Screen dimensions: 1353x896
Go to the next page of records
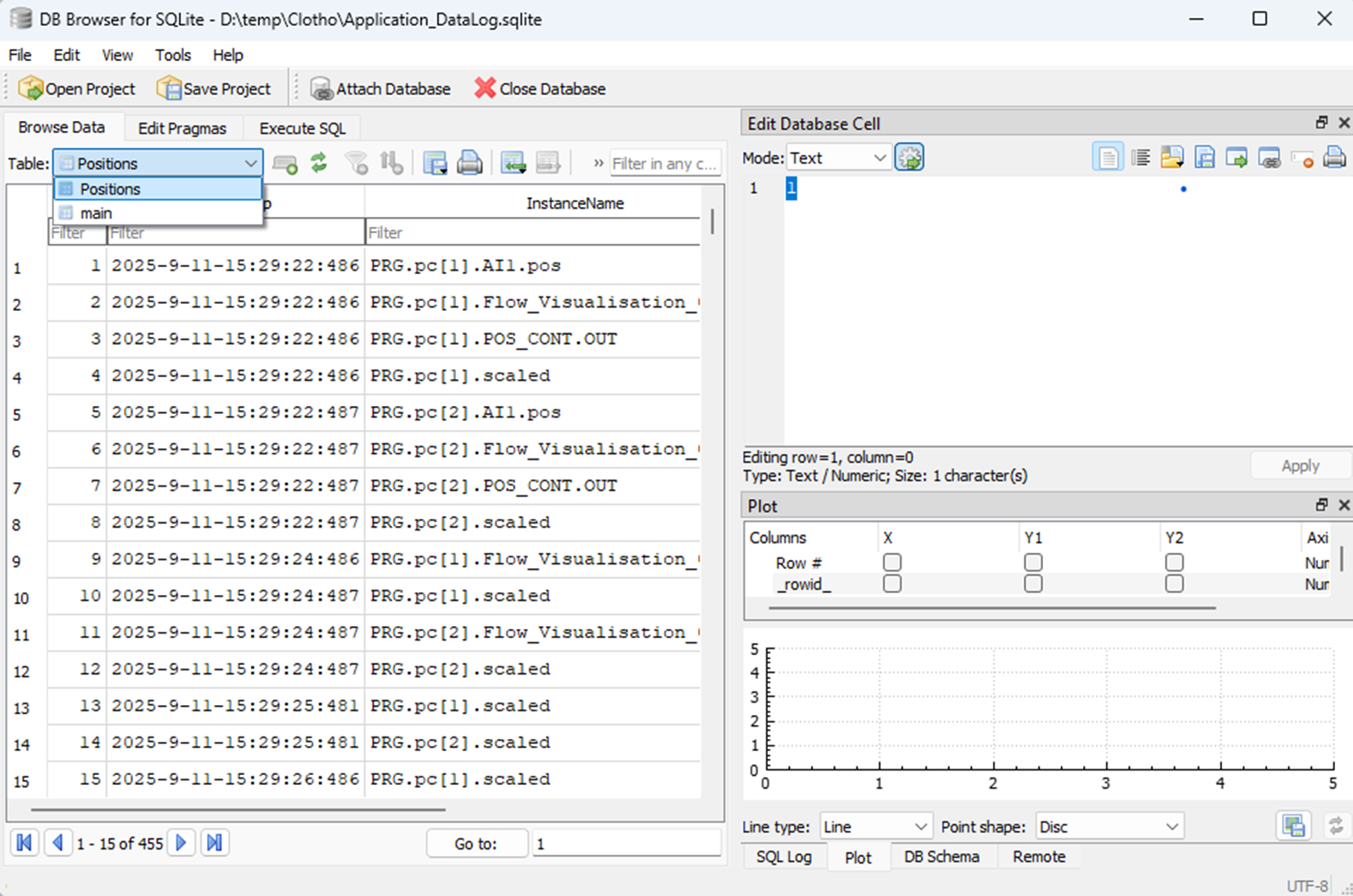(x=181, y=843)
